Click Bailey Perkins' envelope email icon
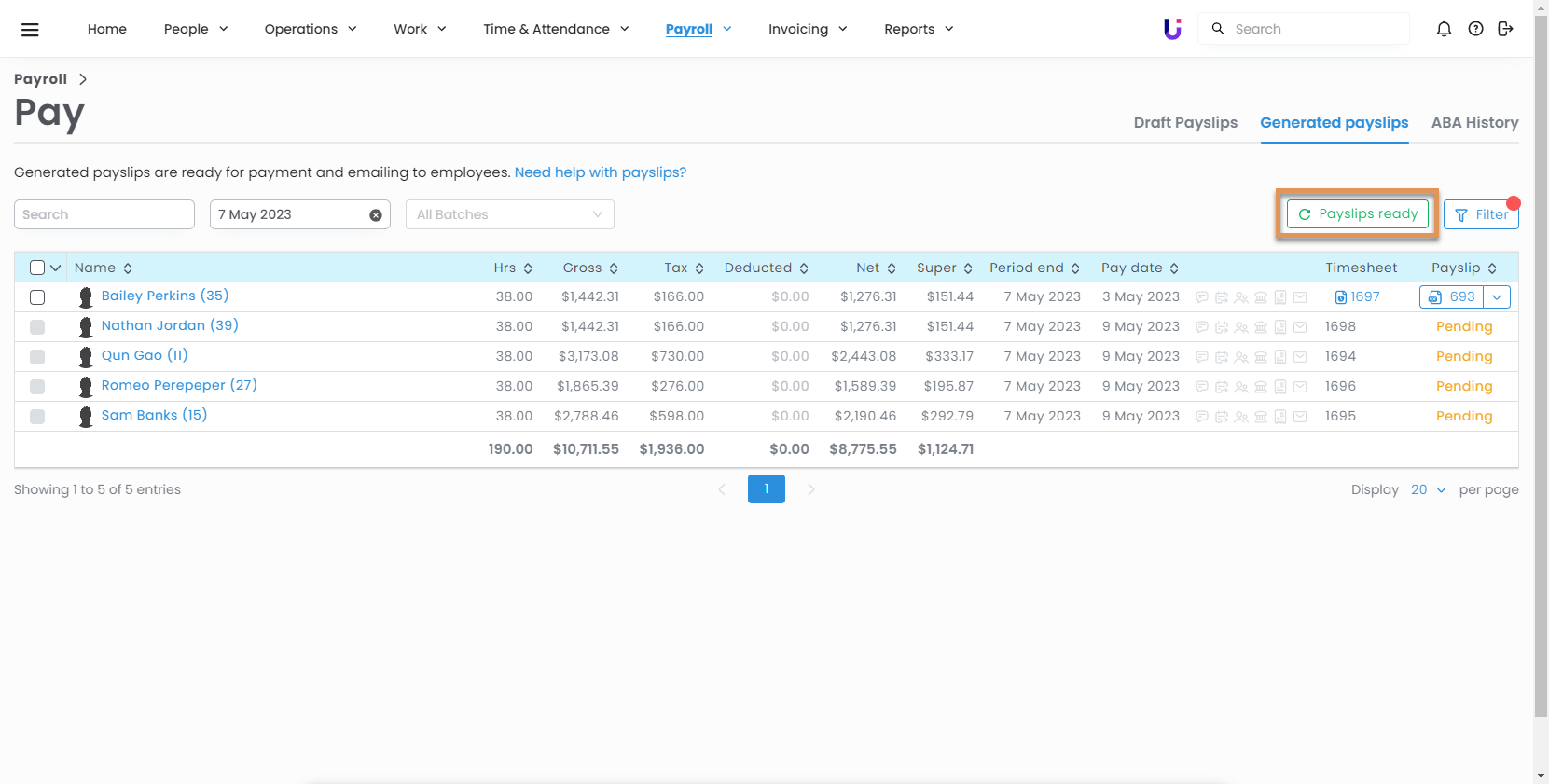 click(x=1300, y=297)
